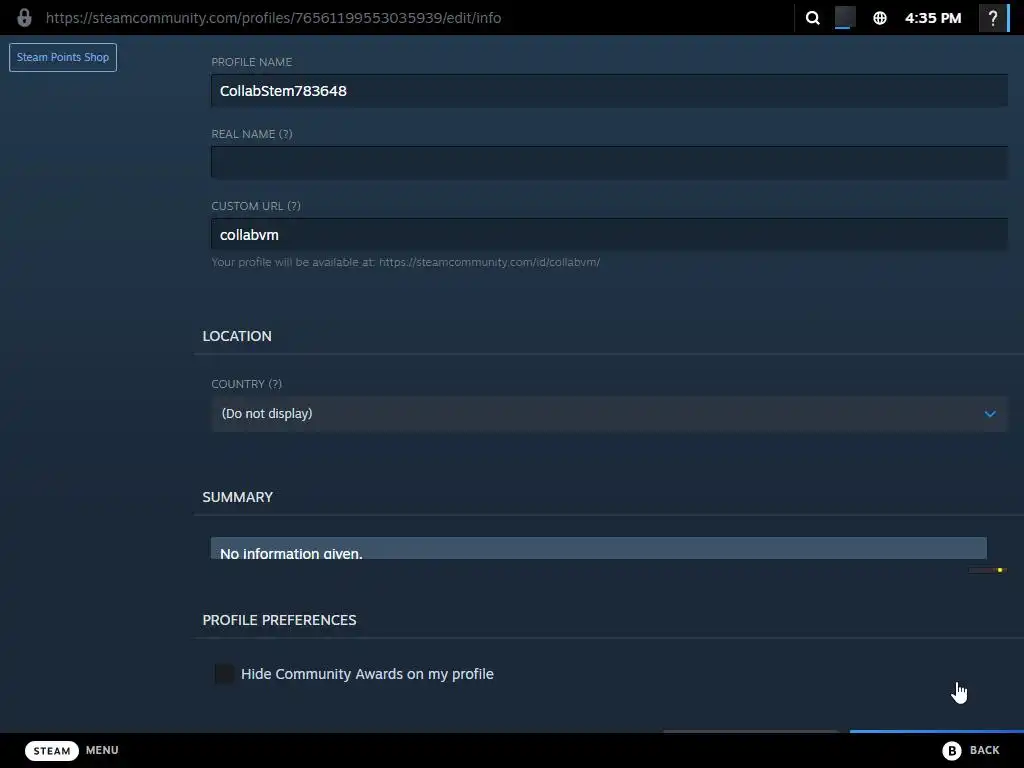Click the PROFILE NAME label
Screen dimensions: 1024x768
(x=251, y=62)
